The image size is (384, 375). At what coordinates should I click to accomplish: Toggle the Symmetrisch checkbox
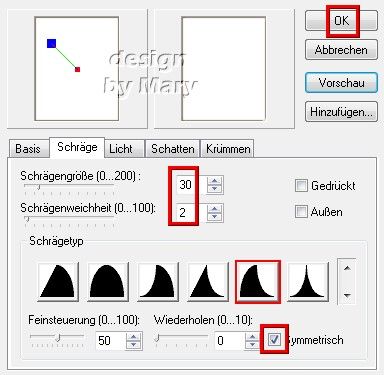click(274, 339)
